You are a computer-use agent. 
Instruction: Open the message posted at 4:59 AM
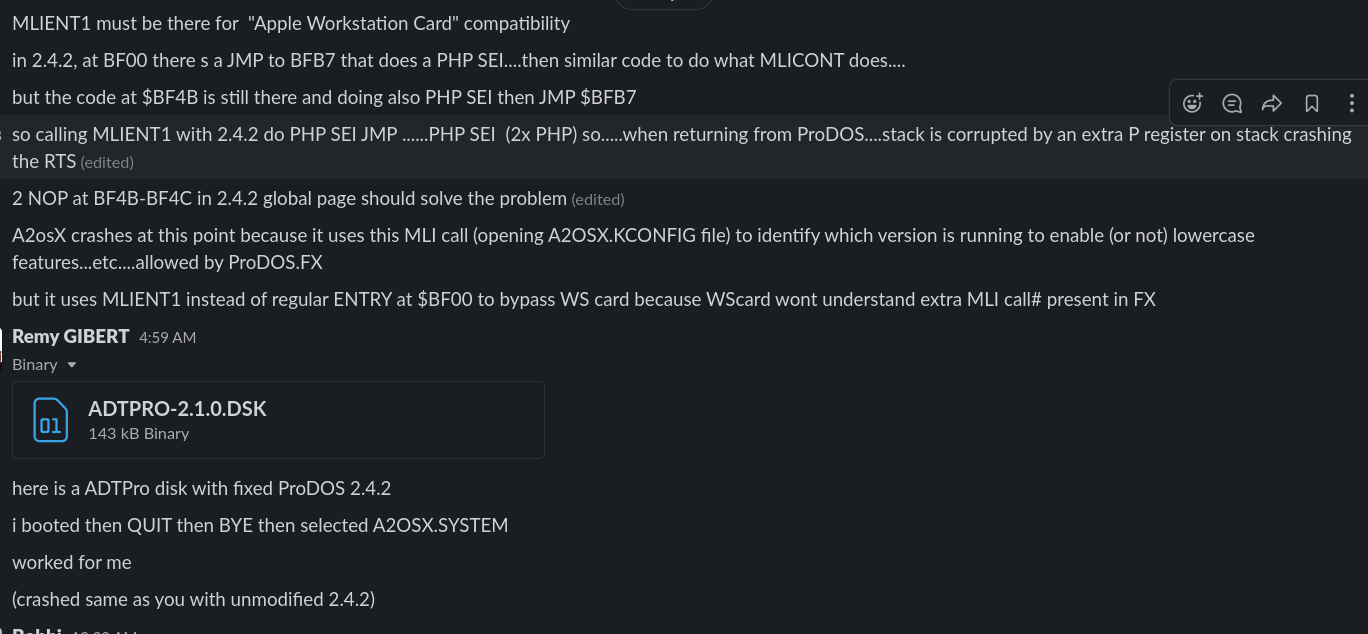167,337
